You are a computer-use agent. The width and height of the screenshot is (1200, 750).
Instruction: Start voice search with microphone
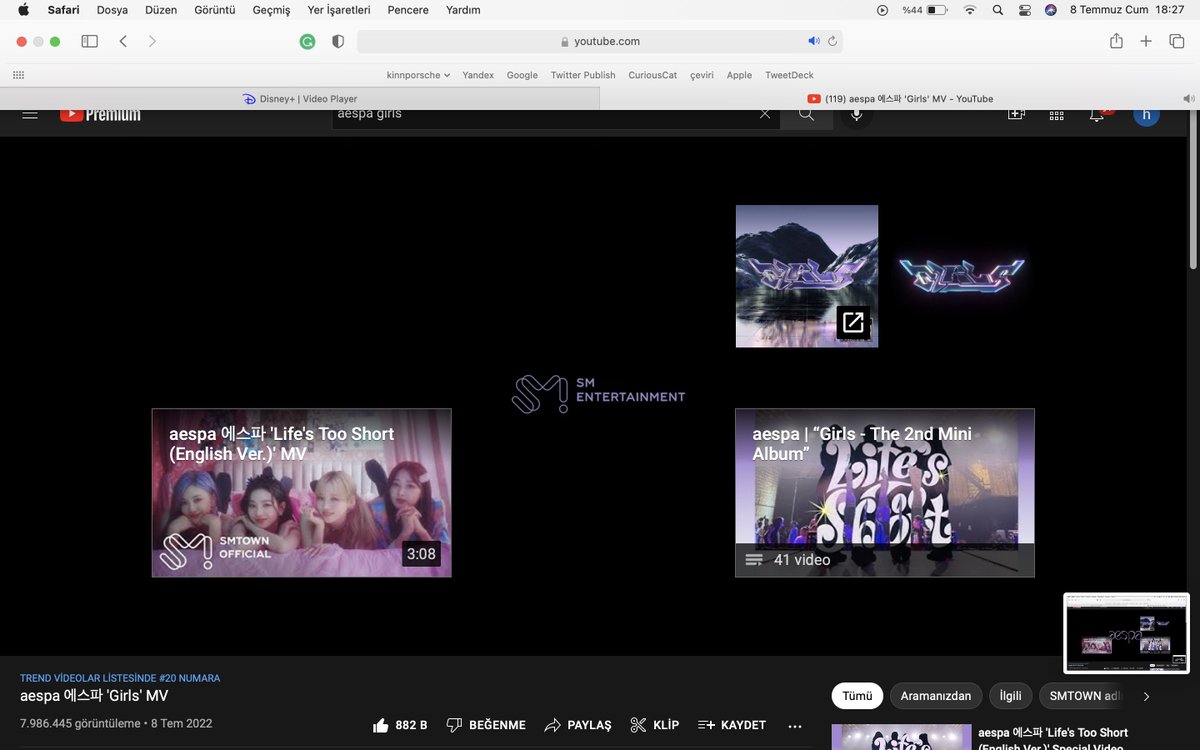point(856,115)
